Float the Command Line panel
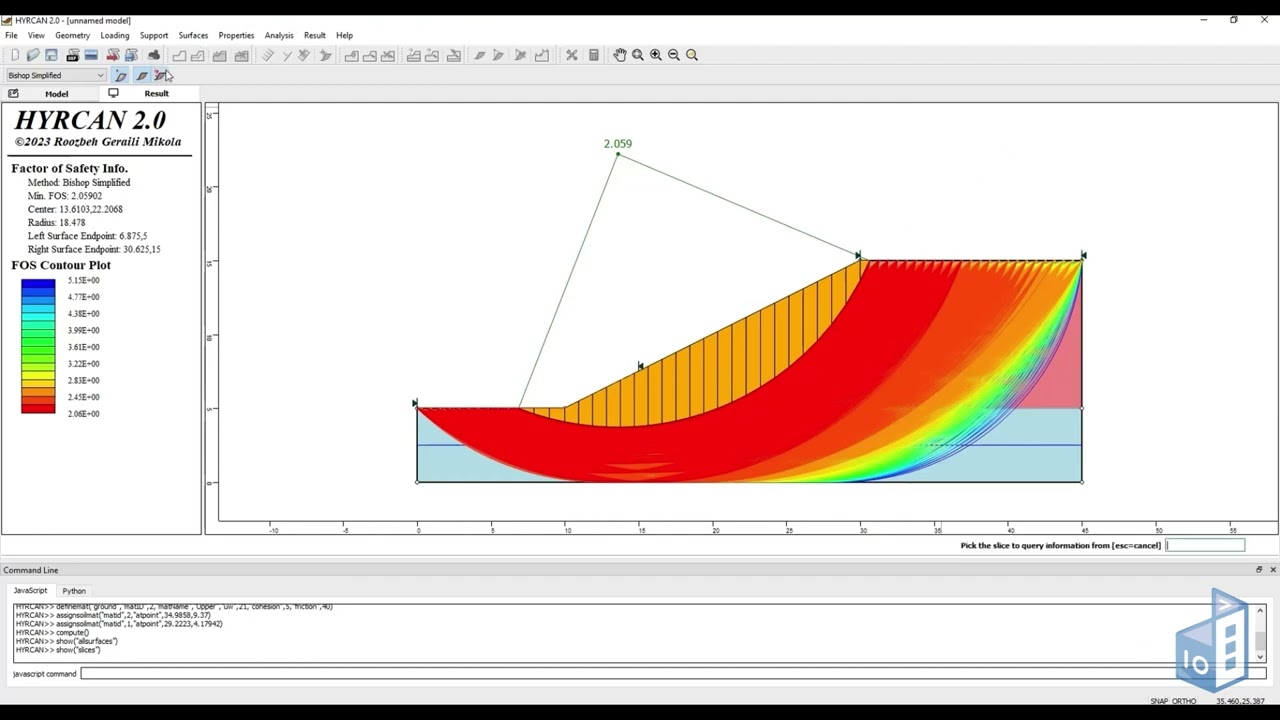The height and width of the screenshot is (720, 1280). coord(1259,570)
